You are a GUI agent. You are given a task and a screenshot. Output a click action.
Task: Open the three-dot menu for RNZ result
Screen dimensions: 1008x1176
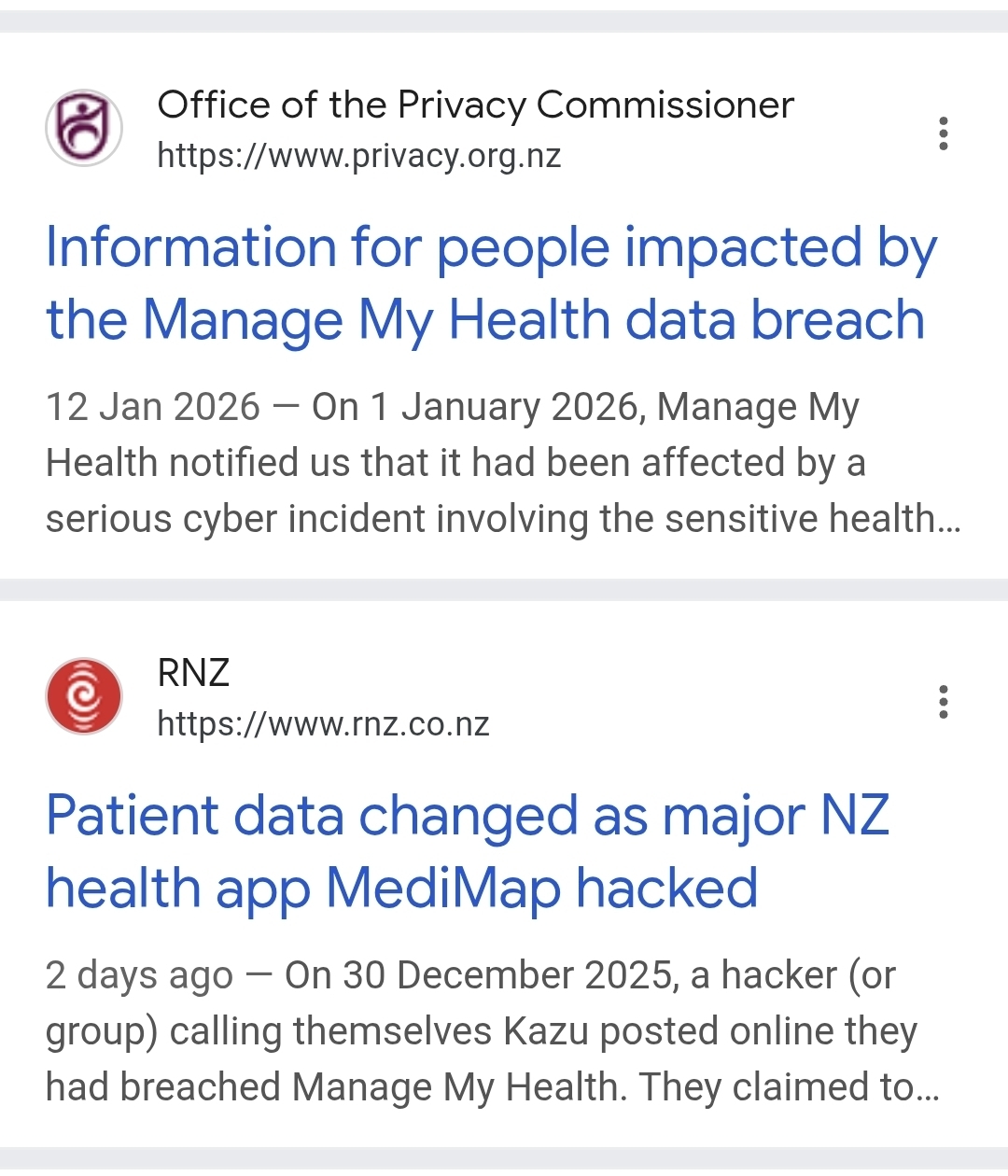point(944,702)
